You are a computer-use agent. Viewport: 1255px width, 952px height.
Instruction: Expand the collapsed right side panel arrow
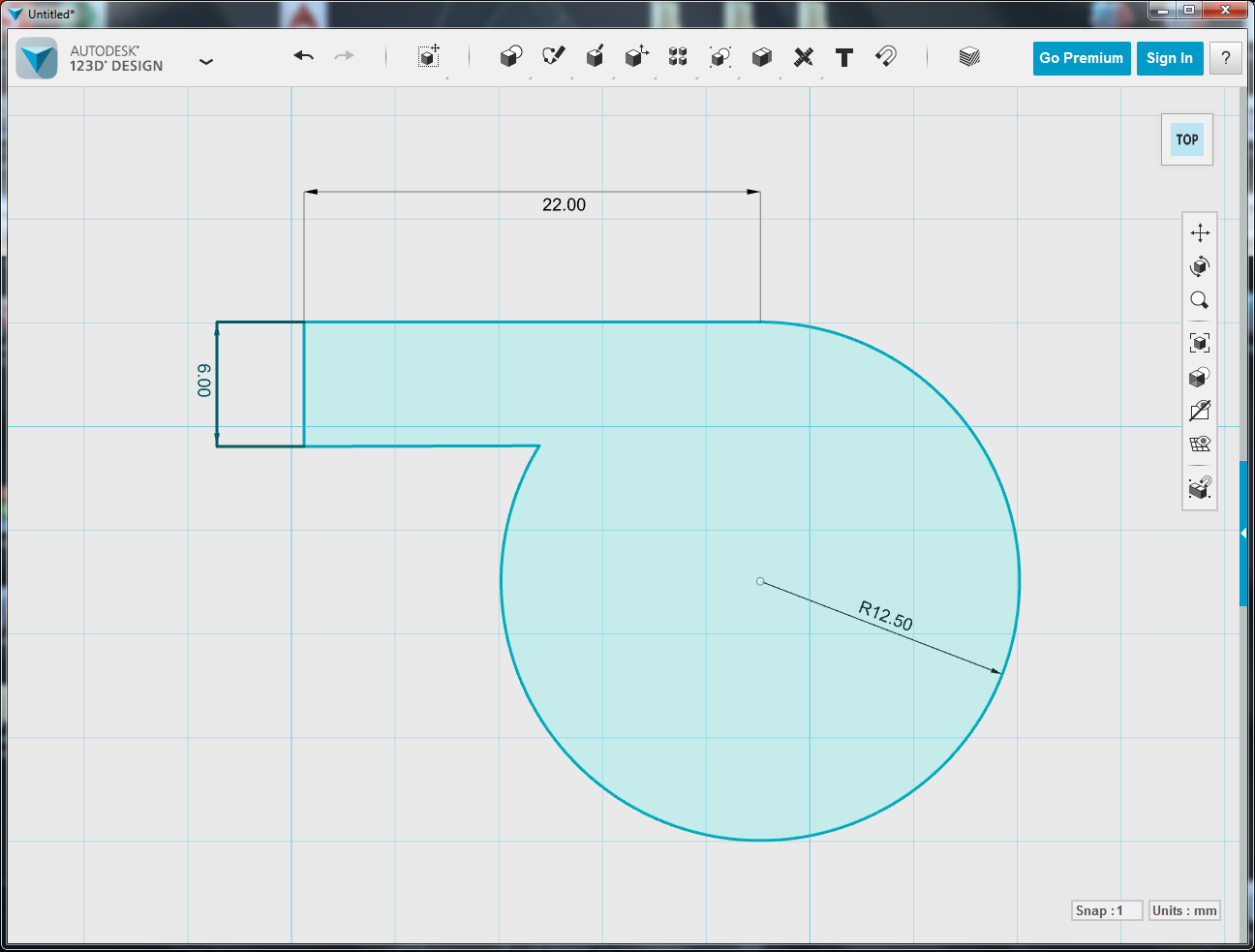(x=1243, y=534)
